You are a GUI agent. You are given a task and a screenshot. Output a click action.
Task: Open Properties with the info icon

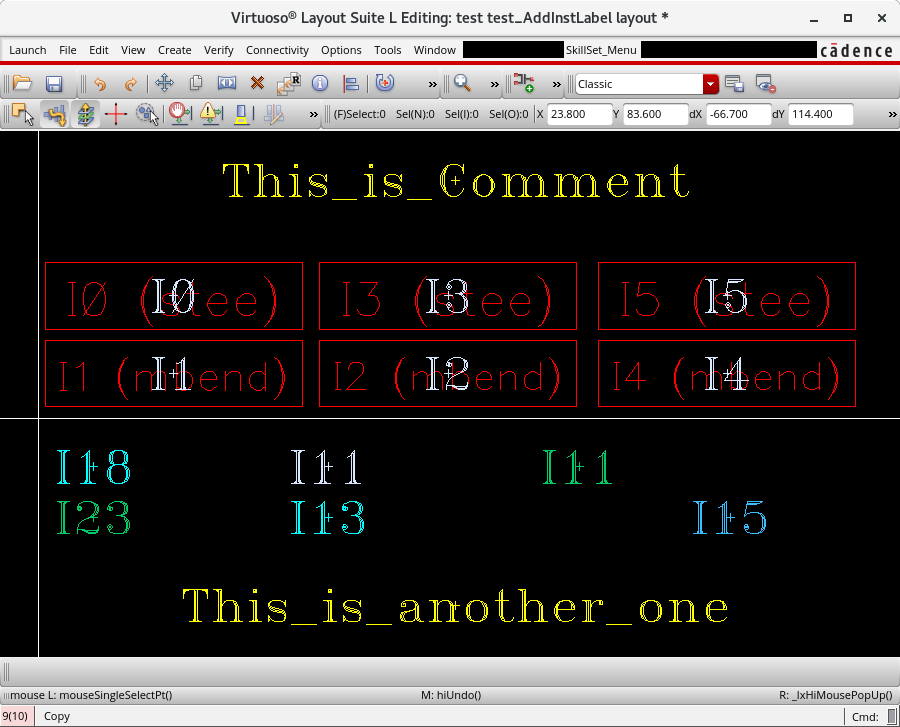tap(320, 83)
